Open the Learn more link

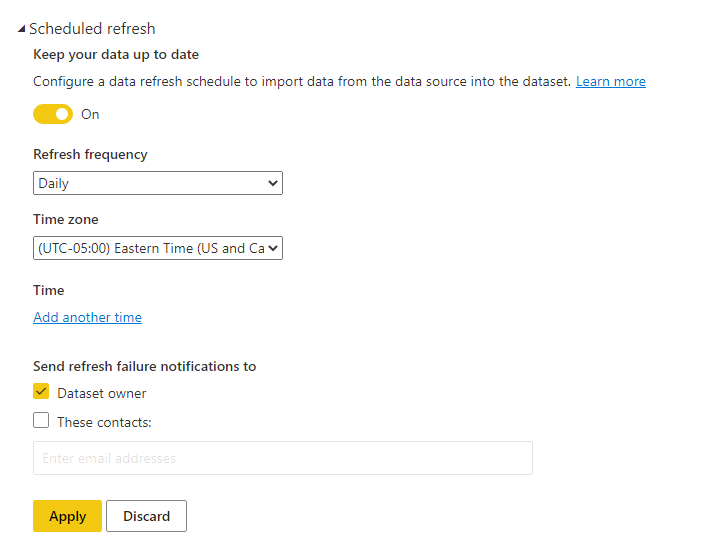(611, 81)
